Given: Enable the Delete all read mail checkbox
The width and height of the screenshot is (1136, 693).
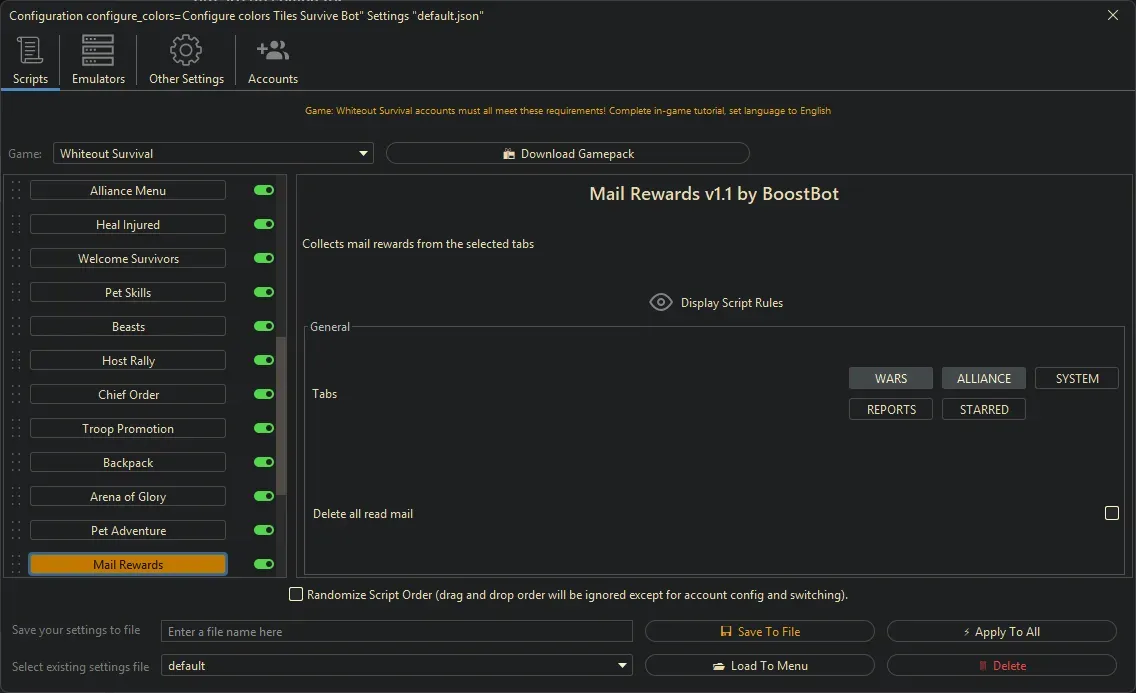Looking at the screenshot, I should 1111,513.
